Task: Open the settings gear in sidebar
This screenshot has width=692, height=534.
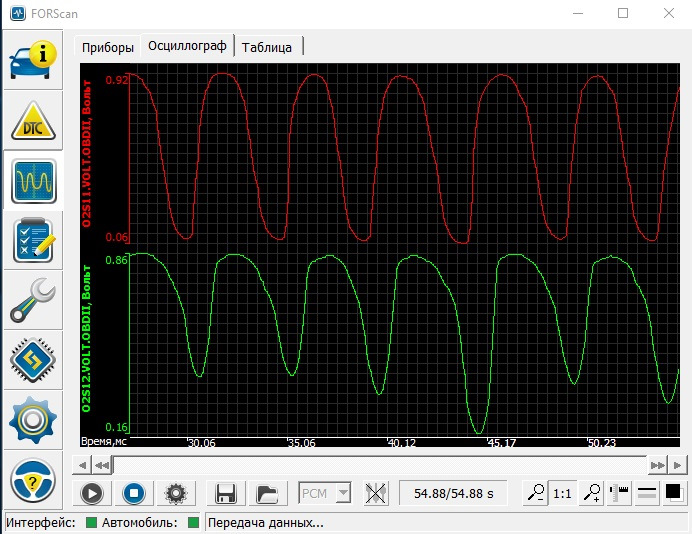Action: [x=32, y=420]
